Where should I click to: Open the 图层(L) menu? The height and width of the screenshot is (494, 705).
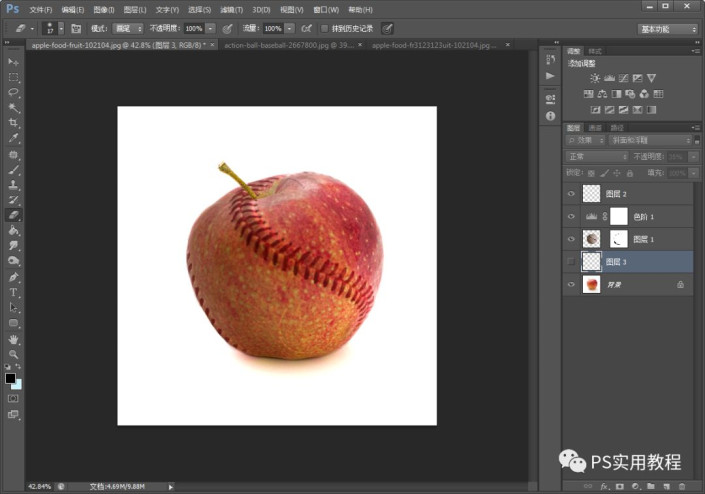click(x=135, y=9)
